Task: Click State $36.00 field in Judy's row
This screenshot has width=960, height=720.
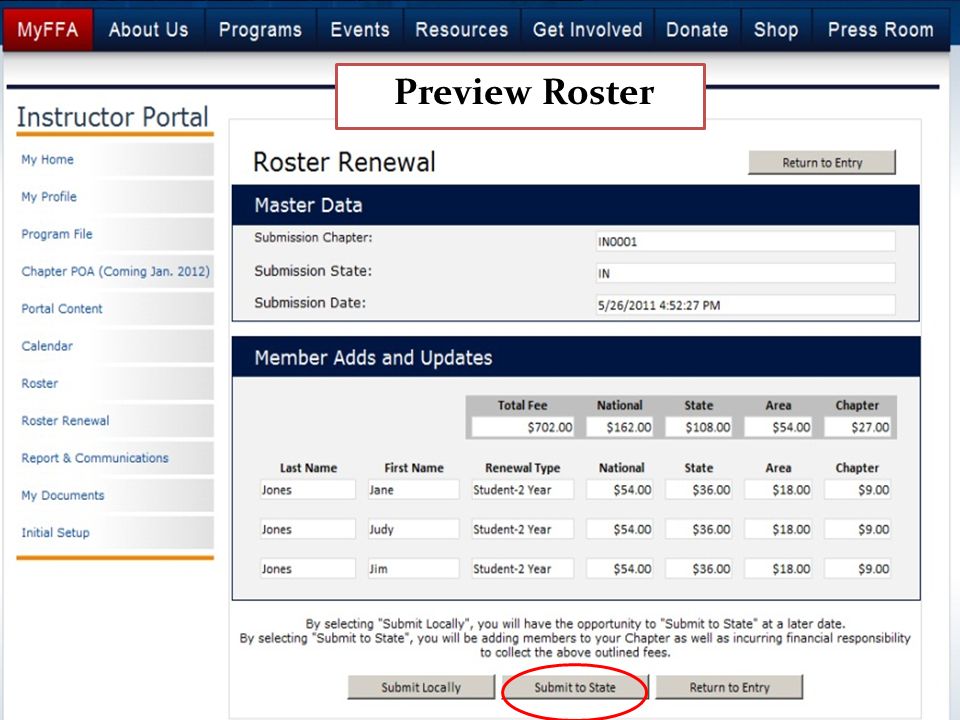Action: [699, 530]
